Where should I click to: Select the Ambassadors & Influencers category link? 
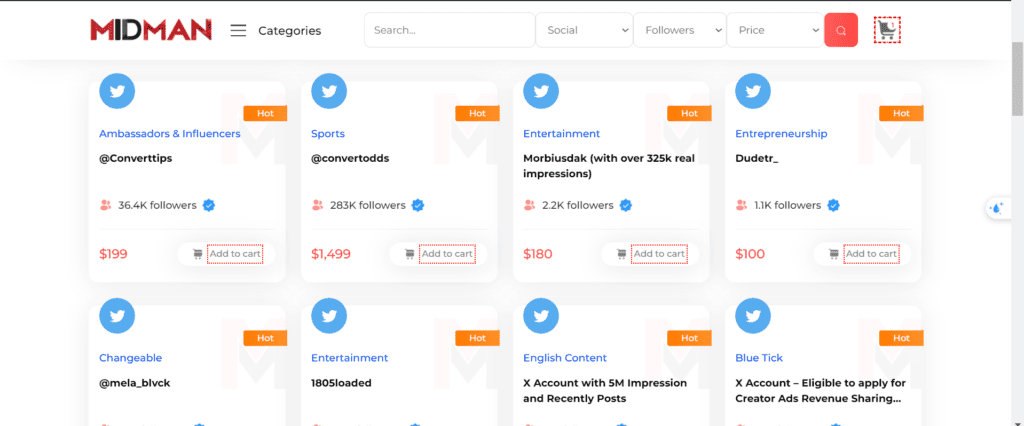pyautogui.click(x=169, y=134)
